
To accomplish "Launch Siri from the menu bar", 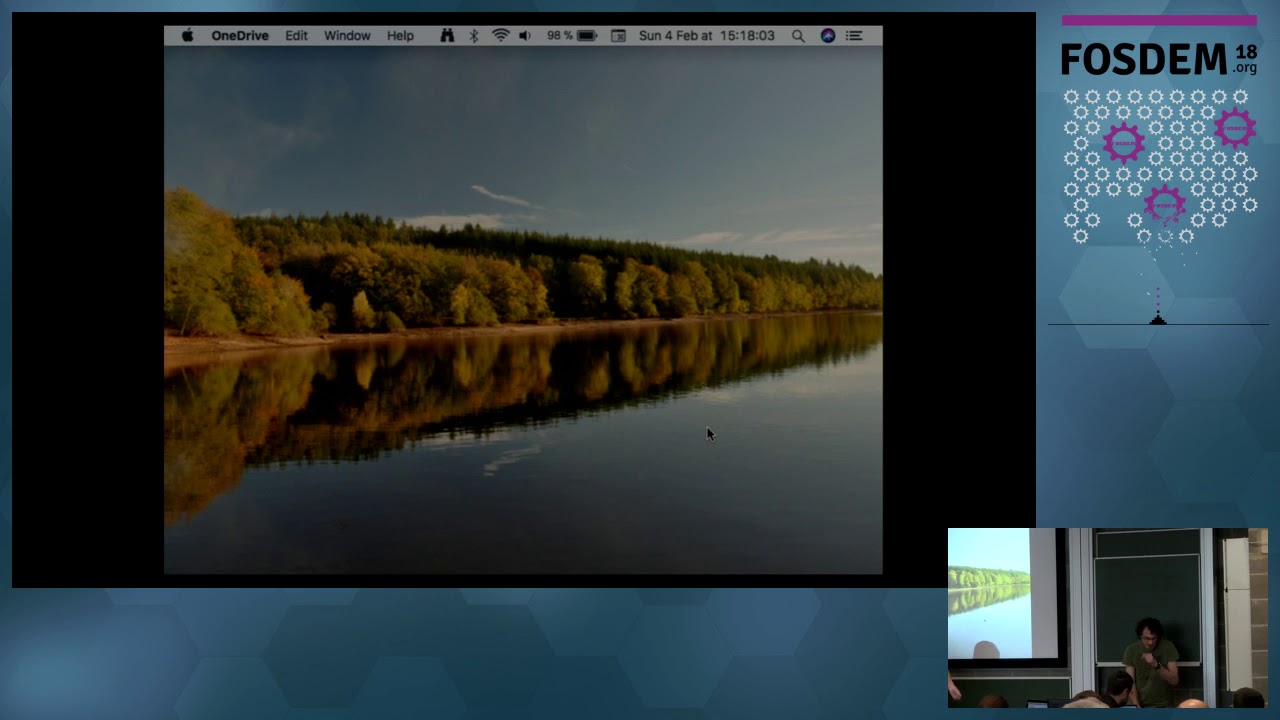I will pos(828,35).
